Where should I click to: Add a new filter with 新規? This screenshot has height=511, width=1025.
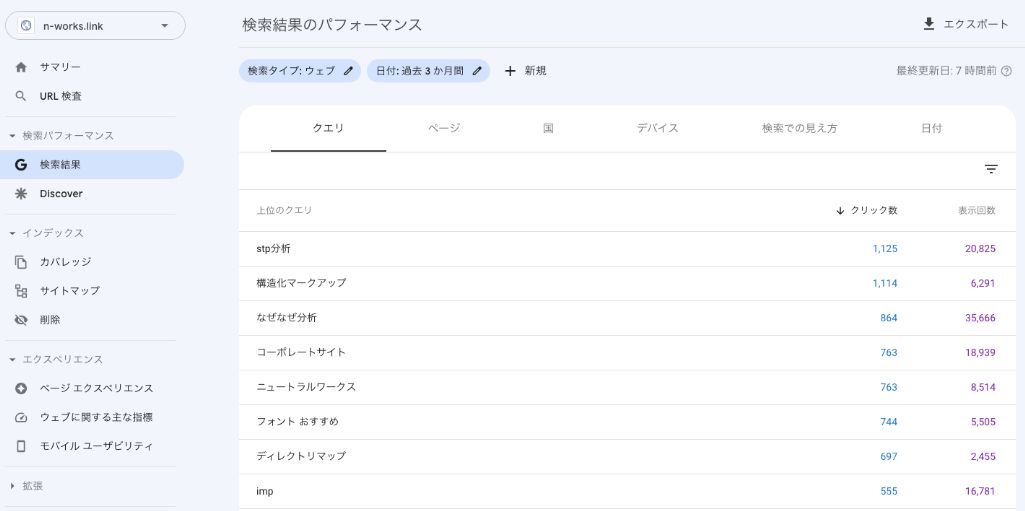[x=526, y=71]
